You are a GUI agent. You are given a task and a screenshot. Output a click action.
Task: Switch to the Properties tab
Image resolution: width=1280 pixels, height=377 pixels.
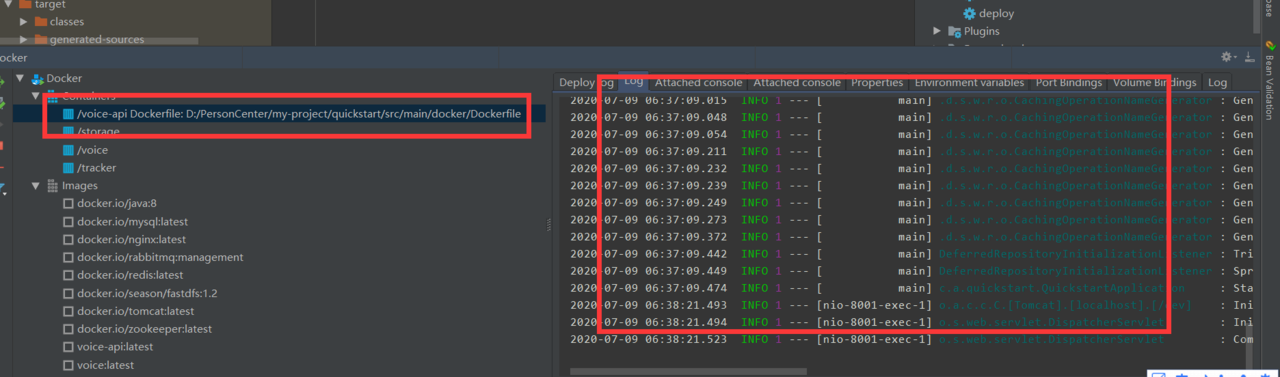pyautogui.click(x=877, y=82)
